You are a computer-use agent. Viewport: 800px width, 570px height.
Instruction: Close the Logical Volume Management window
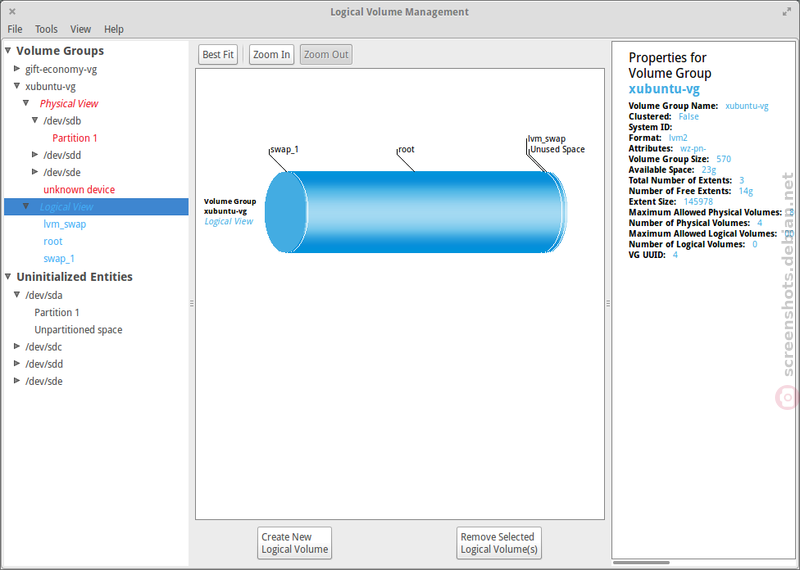(x=12, y=11)
